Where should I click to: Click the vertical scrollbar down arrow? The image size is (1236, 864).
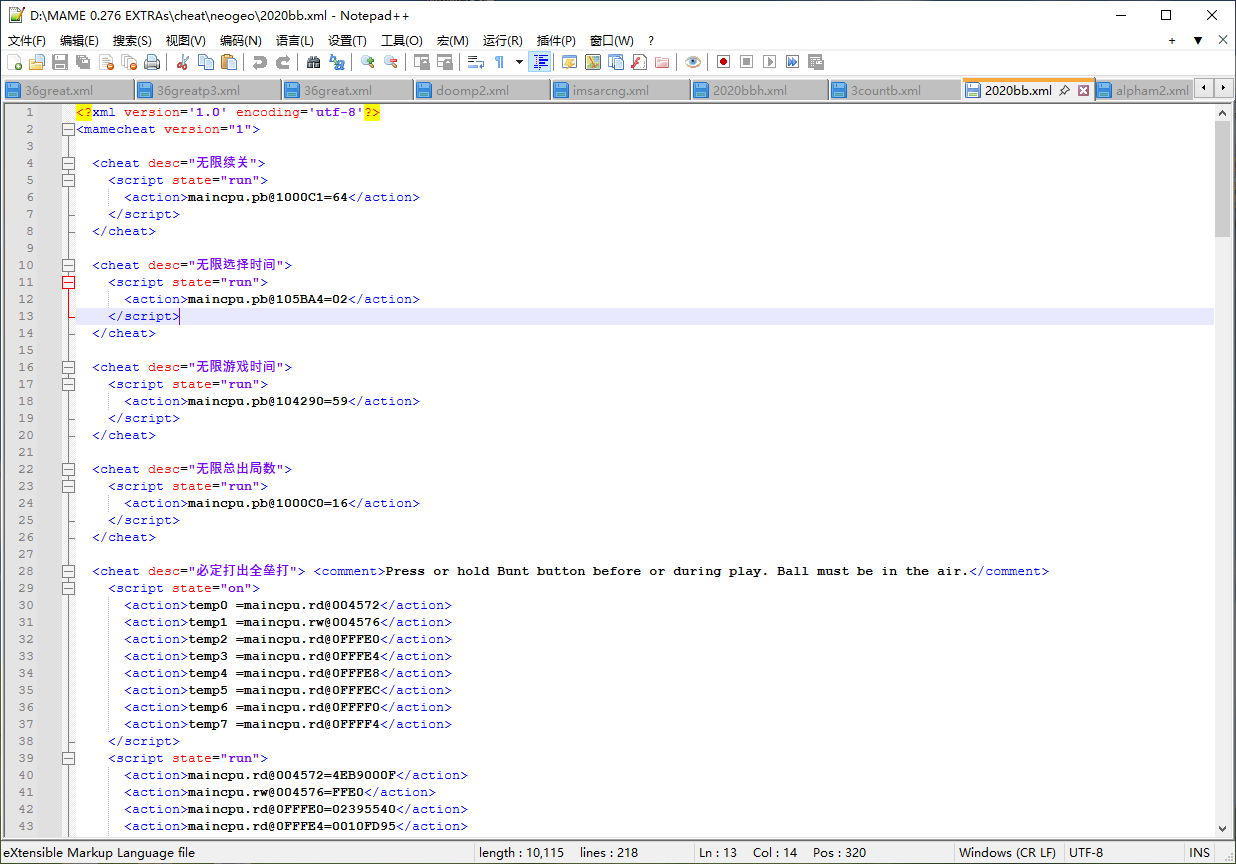[x=1223, y=828]
